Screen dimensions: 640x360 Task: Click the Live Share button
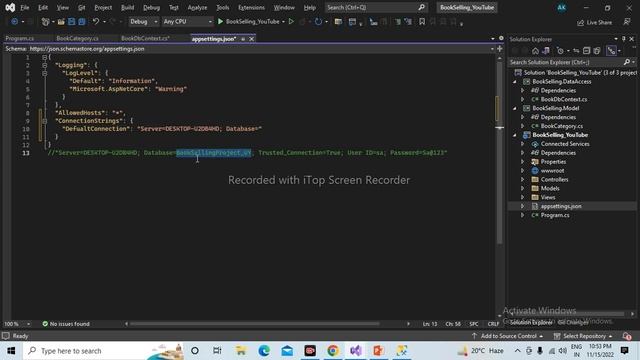[594, 22]
